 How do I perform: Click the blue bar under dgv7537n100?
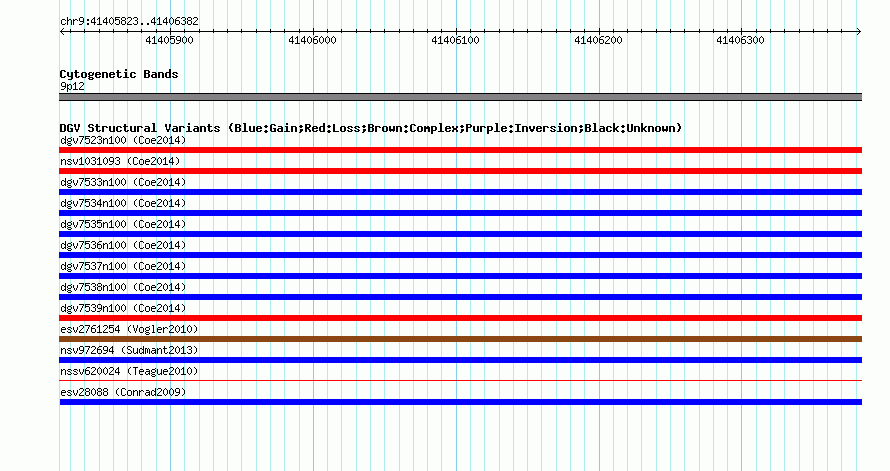point(460,276)
